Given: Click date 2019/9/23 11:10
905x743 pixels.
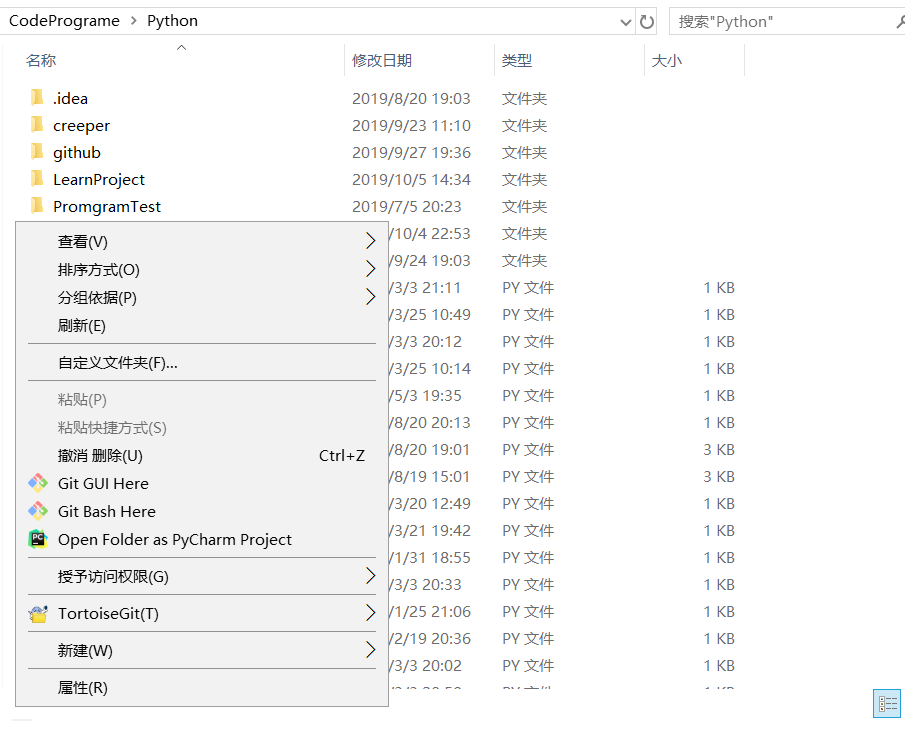Looking at the screenshot, I should pyautogui.click(x=412, y=126).
